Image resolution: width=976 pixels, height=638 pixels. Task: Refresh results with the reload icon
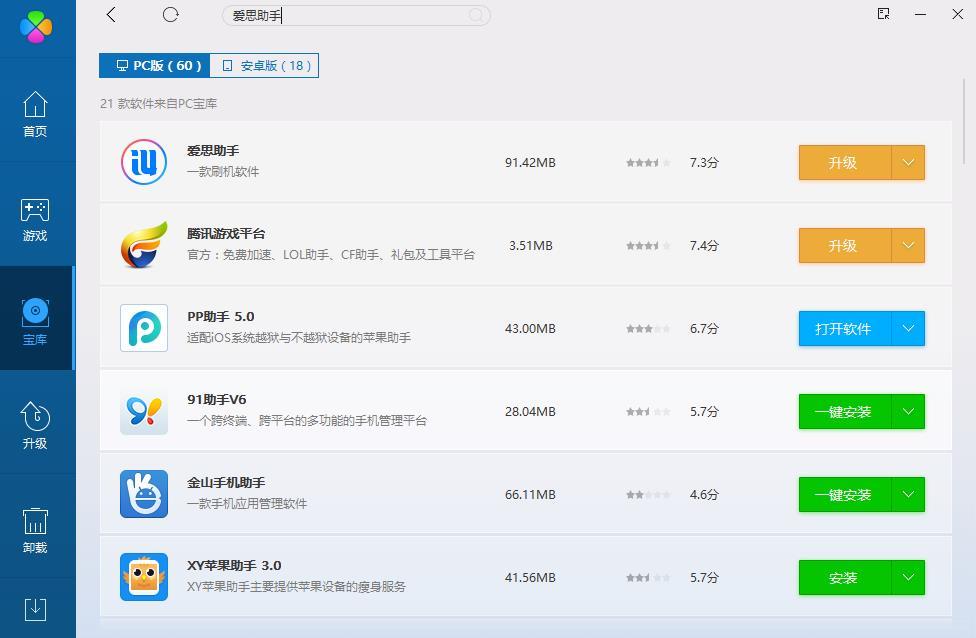[170, 15]
